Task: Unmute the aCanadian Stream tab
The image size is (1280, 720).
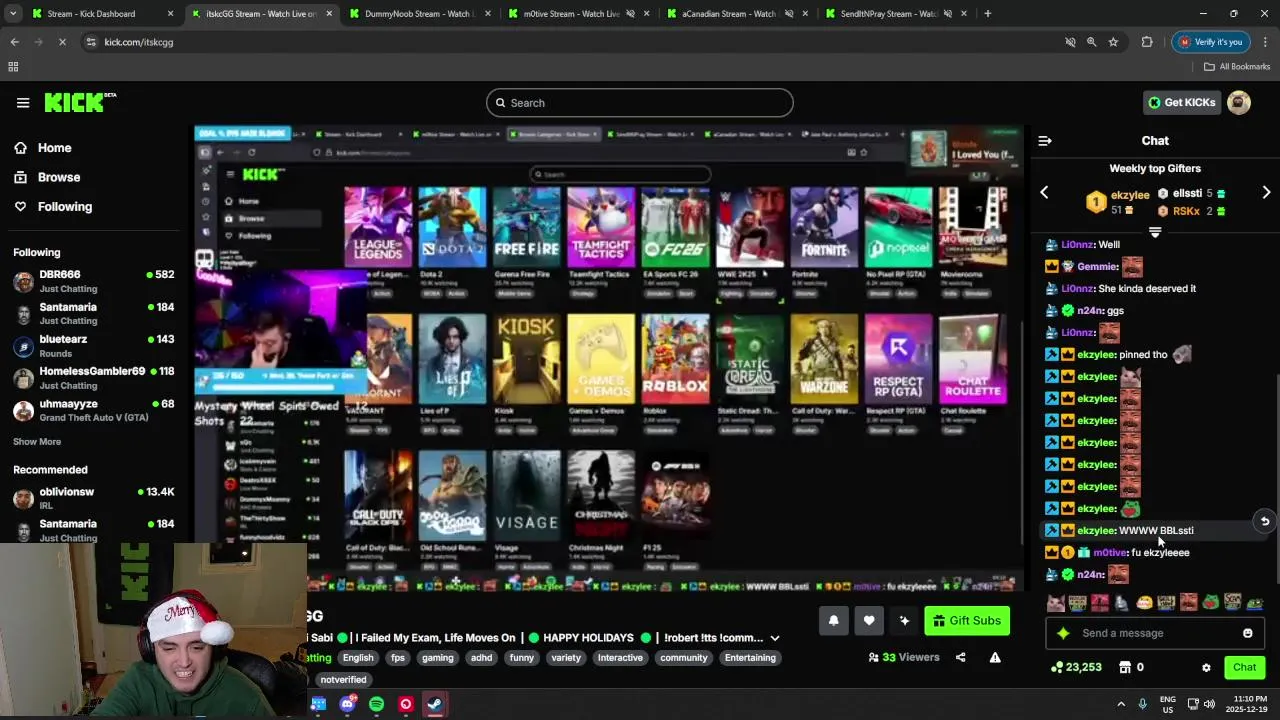Action: [x=788, y=14]
